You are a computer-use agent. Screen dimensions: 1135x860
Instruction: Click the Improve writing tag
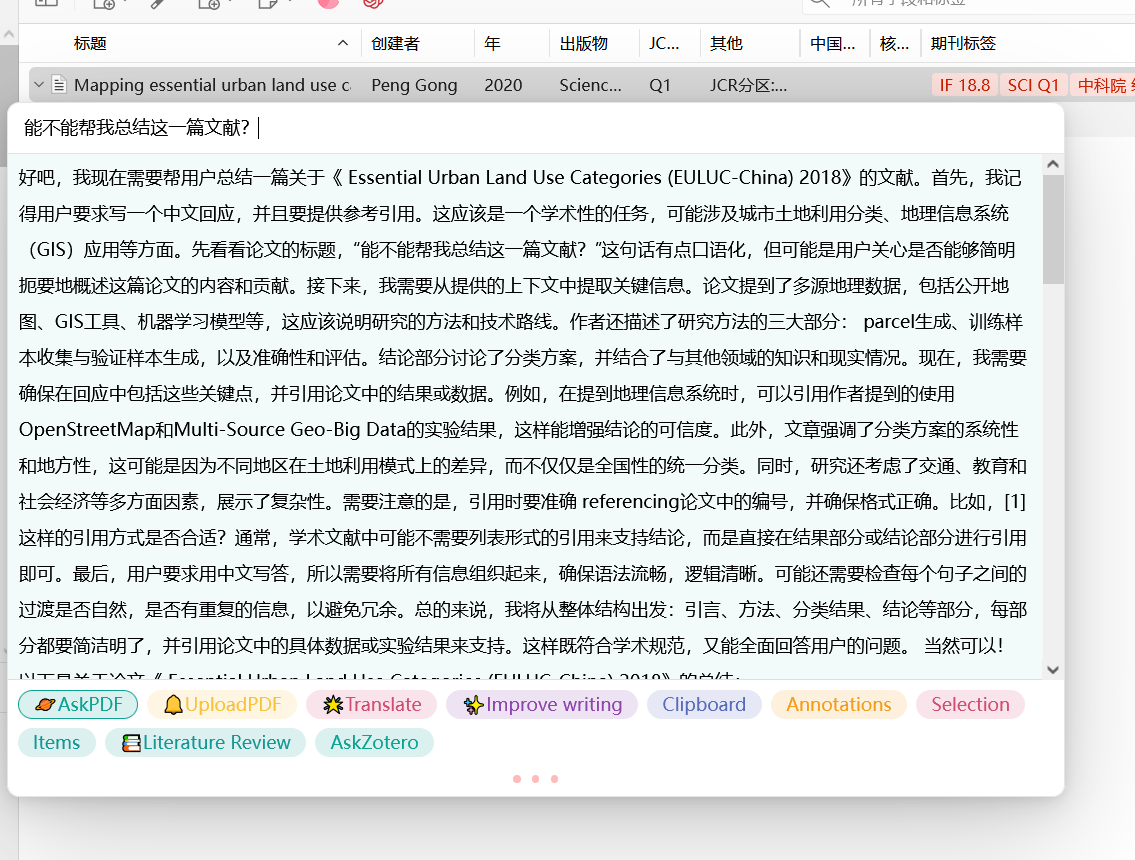tap(542, 704)
